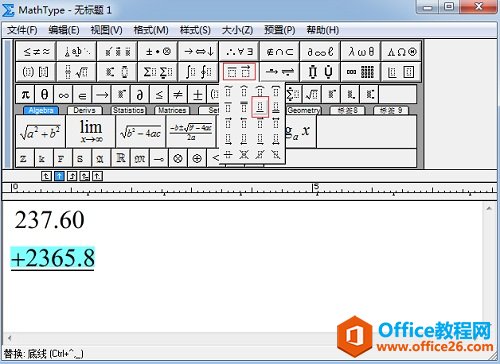Open the lowercase Greek letters palette (λ ω θ)
The width and height of the screenshot is (500, 364).
(361, 51)
